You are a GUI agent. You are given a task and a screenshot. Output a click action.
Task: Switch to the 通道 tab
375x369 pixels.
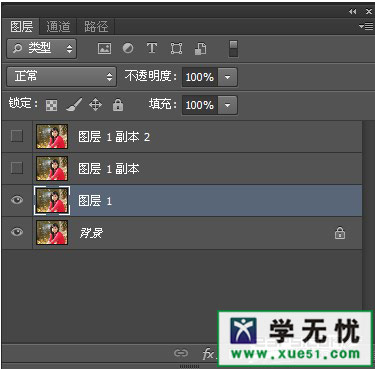point(58,26)
